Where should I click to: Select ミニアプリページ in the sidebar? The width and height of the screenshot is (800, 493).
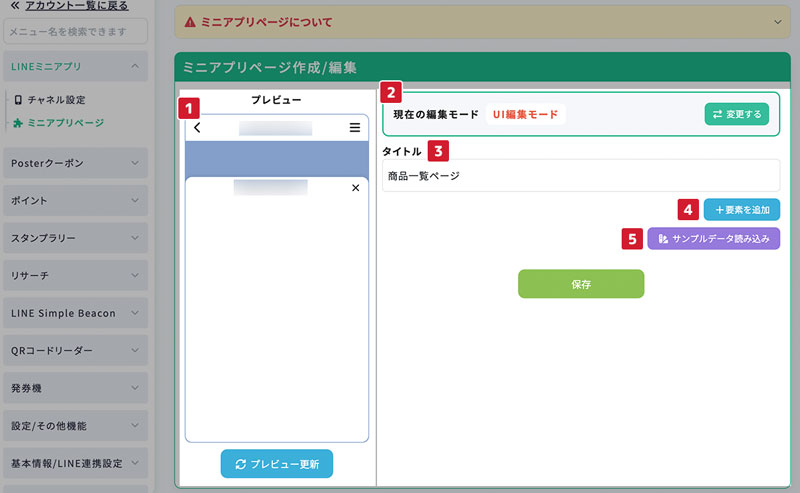65,123
